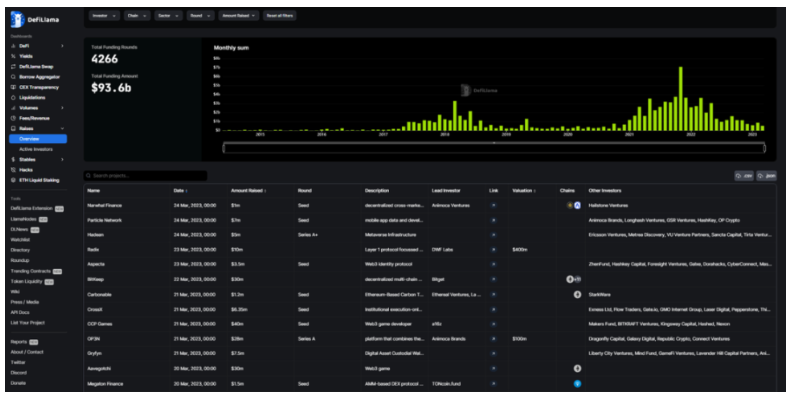This screenshot has width=791, height=395.
Task: Open Fees/Revenue dashboard
Action: (x=34, y=118)
